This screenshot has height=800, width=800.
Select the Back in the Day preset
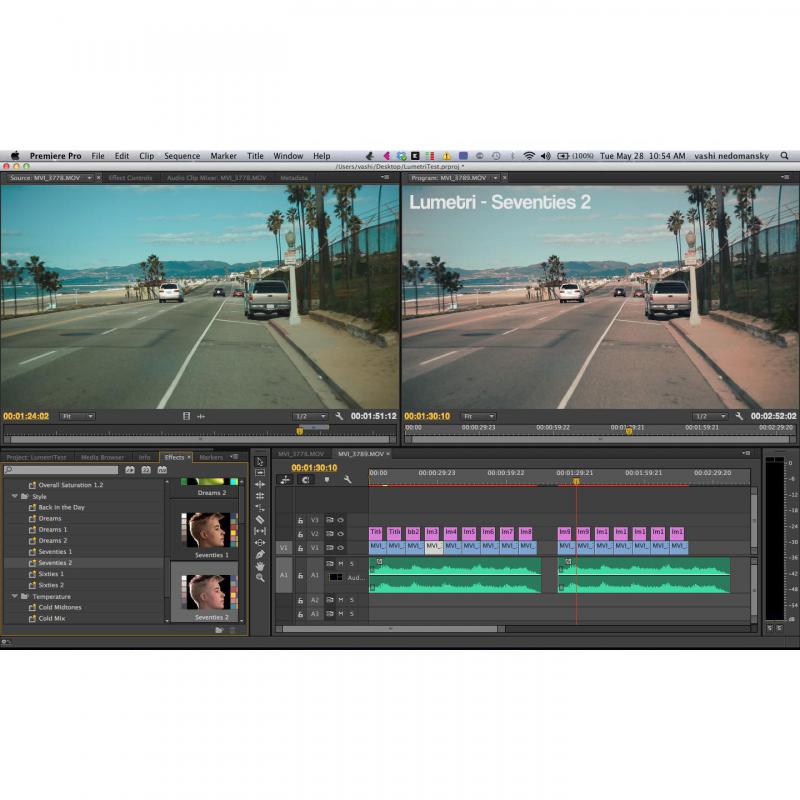pyautogui.click(x=61, y=507)
